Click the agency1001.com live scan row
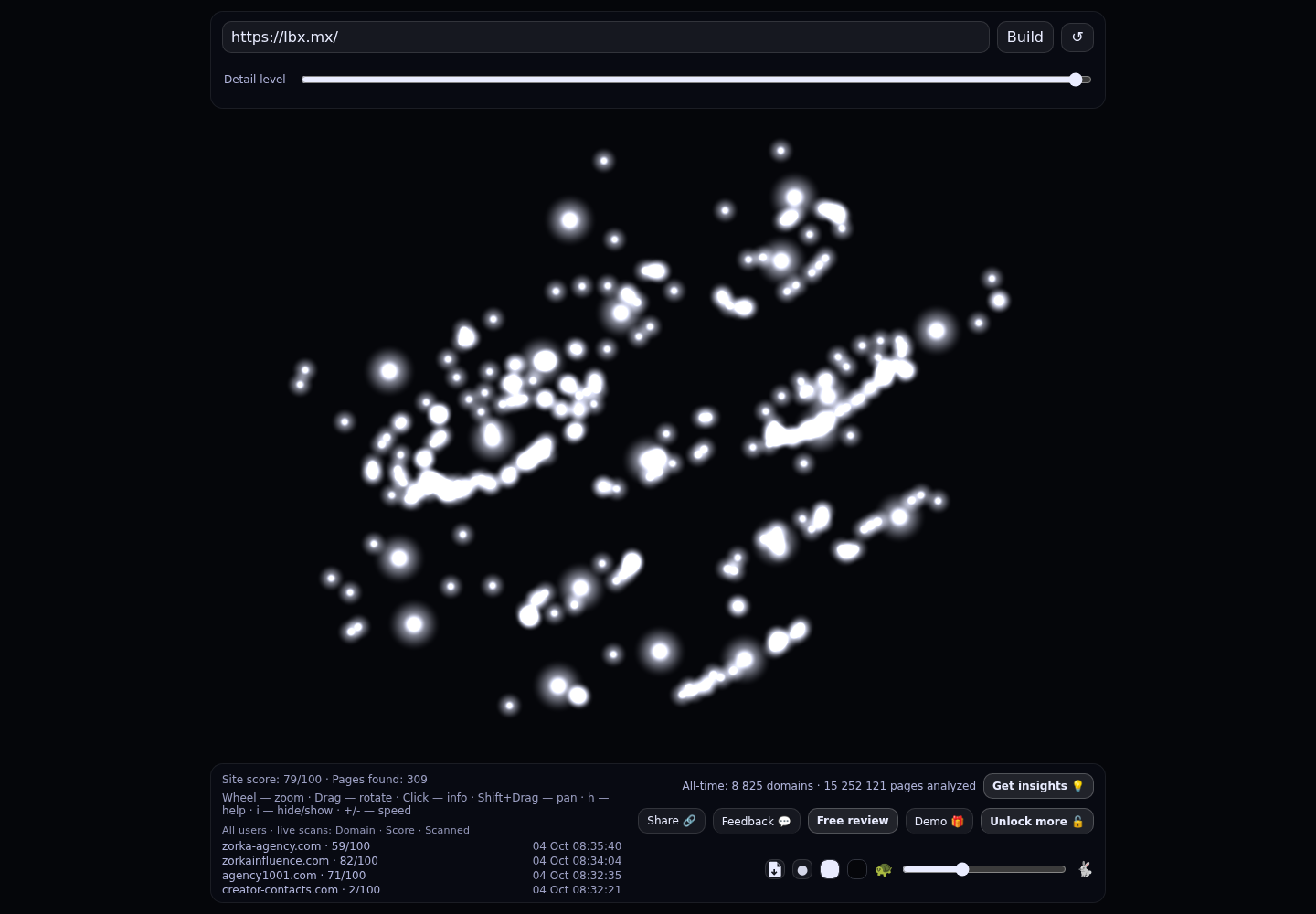The width and height of the screenshot is (1316, 914). 421,876
